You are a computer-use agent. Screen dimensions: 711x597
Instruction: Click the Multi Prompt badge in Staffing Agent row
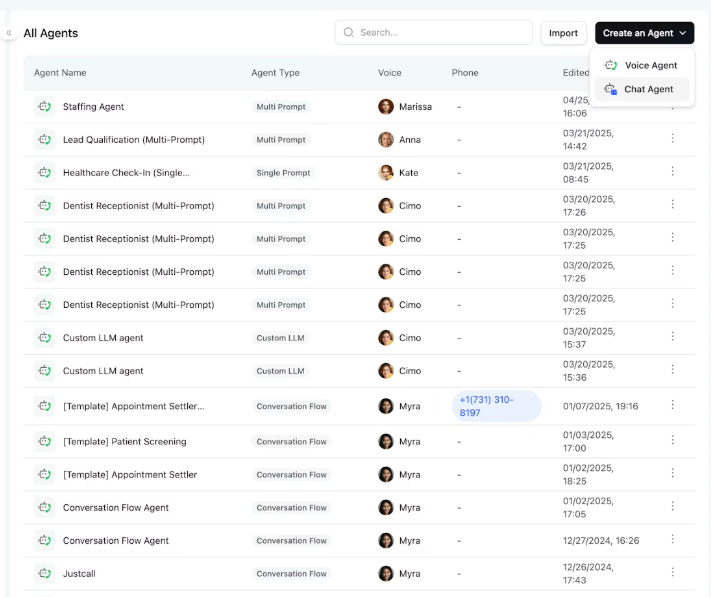pos(281,107)
